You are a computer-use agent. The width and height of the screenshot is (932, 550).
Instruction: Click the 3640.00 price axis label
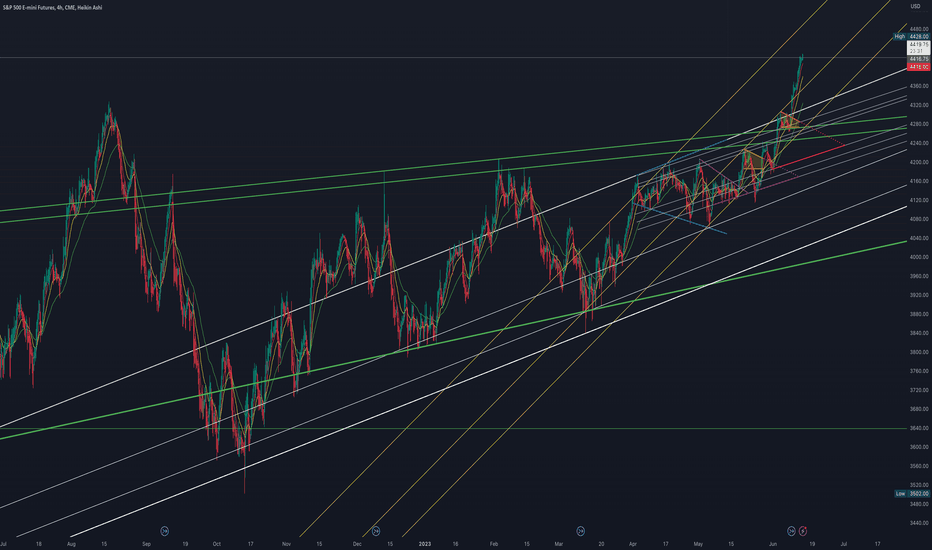[919, 428]
